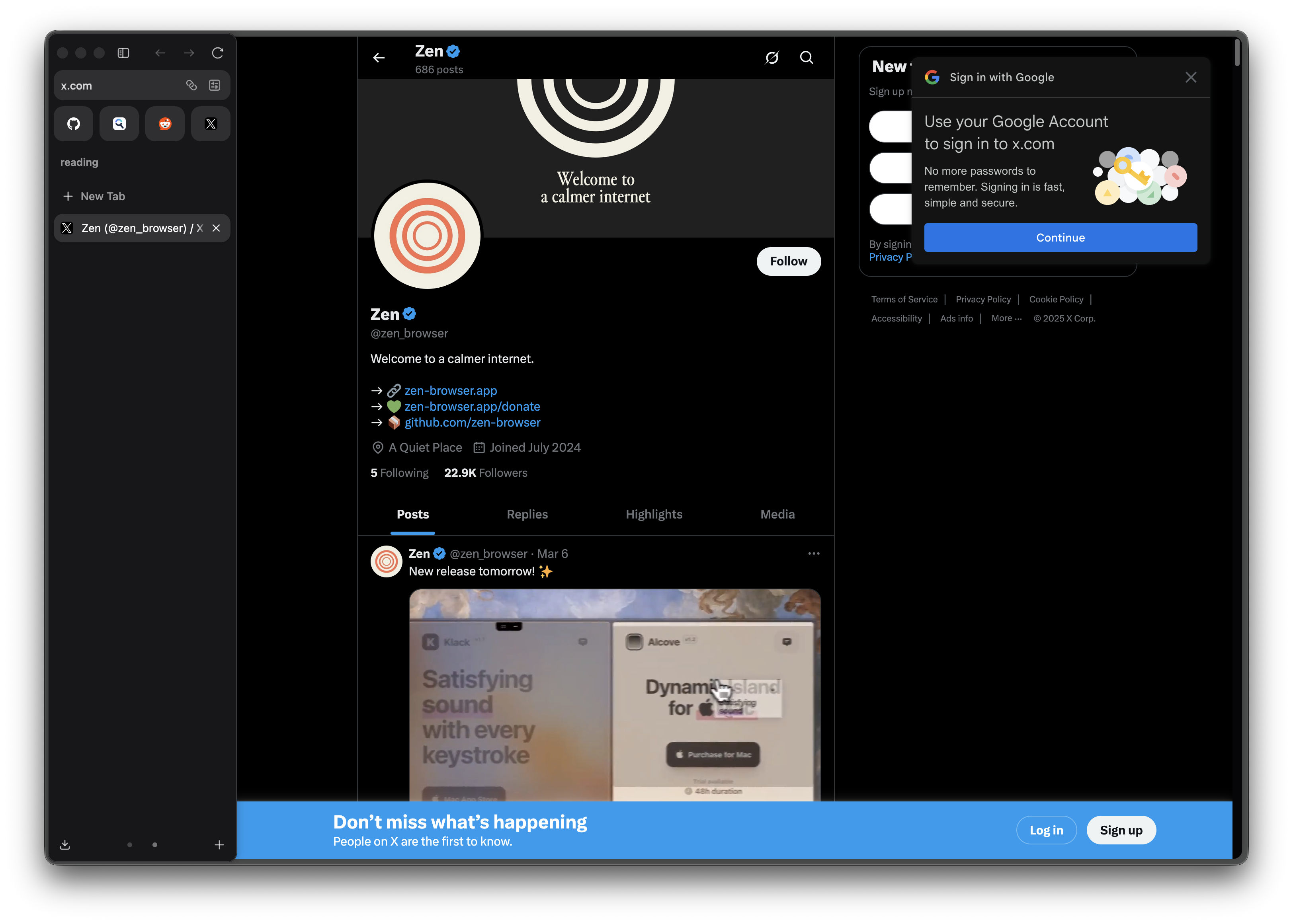Image resolution: width=1293 pixels, height=924 pixels.
Task: Open the Reddit pinned tab in the sidebar
Action: 164,123
